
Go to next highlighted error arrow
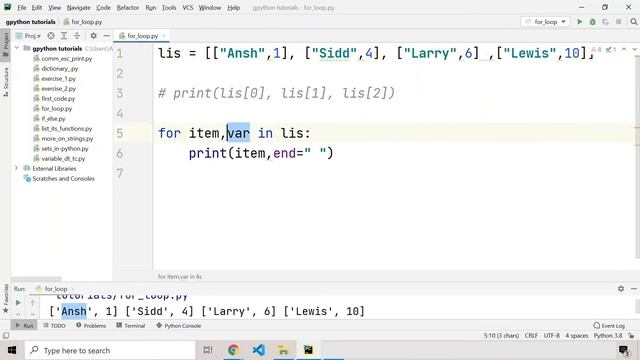click(634, 49)
